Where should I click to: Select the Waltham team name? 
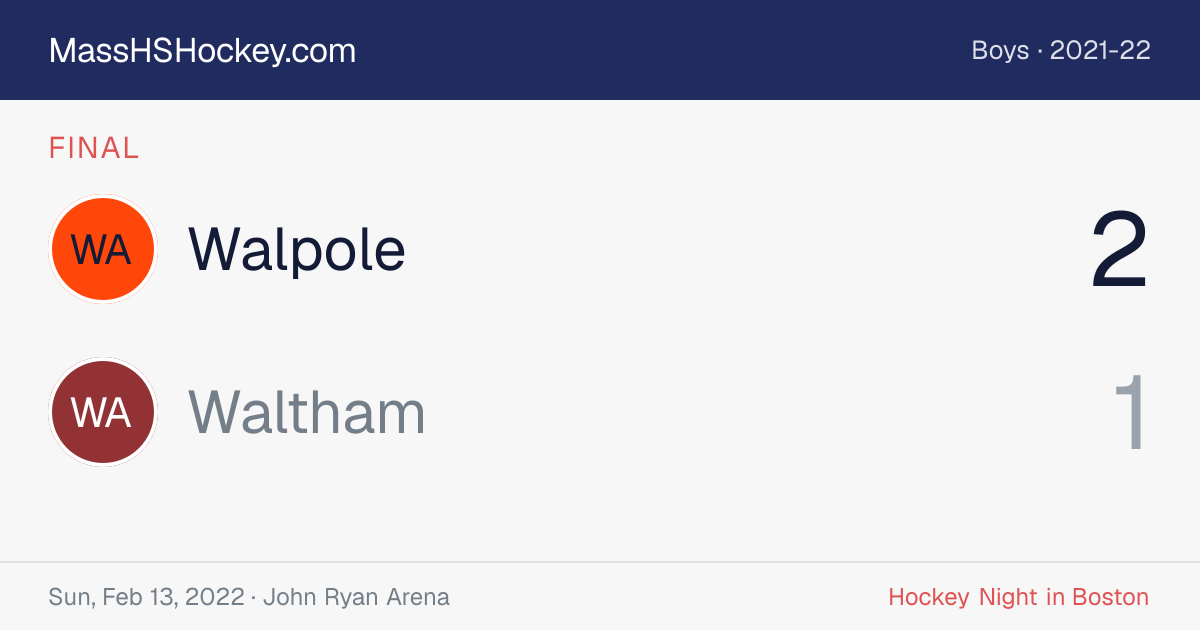click(307, 412)
